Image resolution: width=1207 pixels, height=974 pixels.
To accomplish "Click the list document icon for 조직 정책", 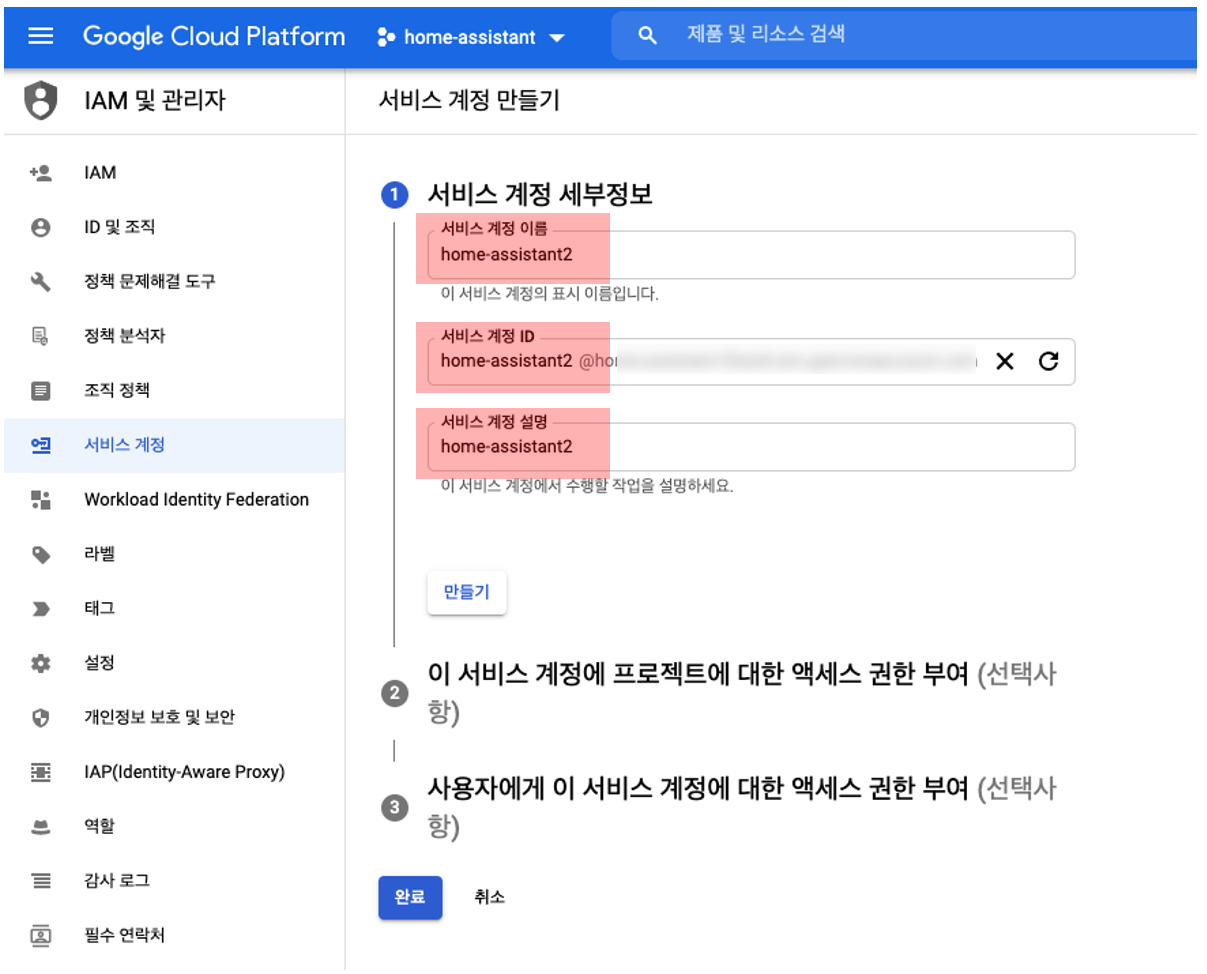I will click(41, 390).
